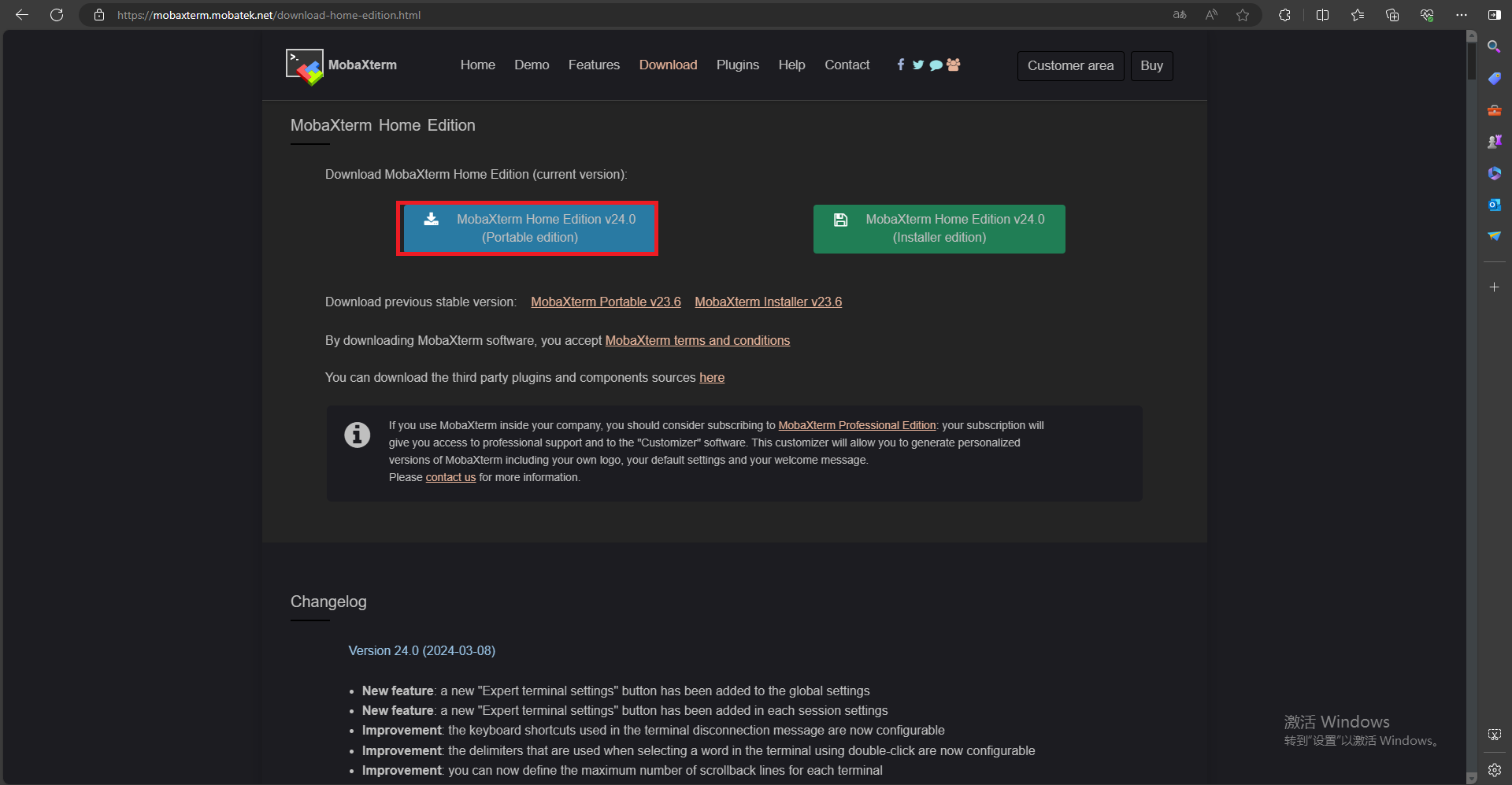The image size is (1512, 785).
Task: Add this page to favorites
Action: (1243, 15)
